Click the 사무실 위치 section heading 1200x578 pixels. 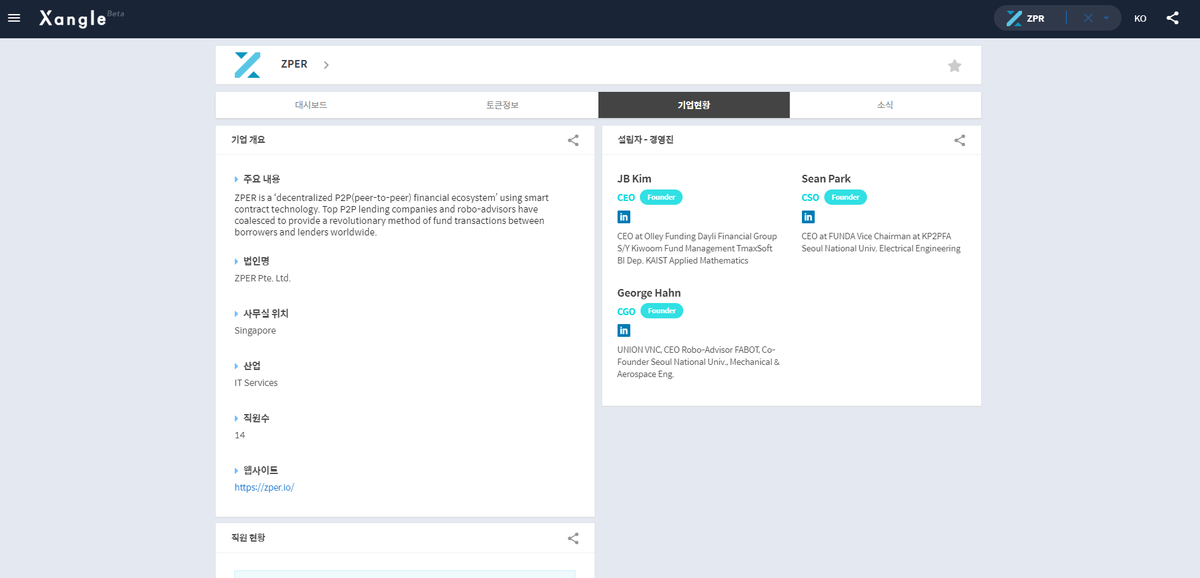265,313
